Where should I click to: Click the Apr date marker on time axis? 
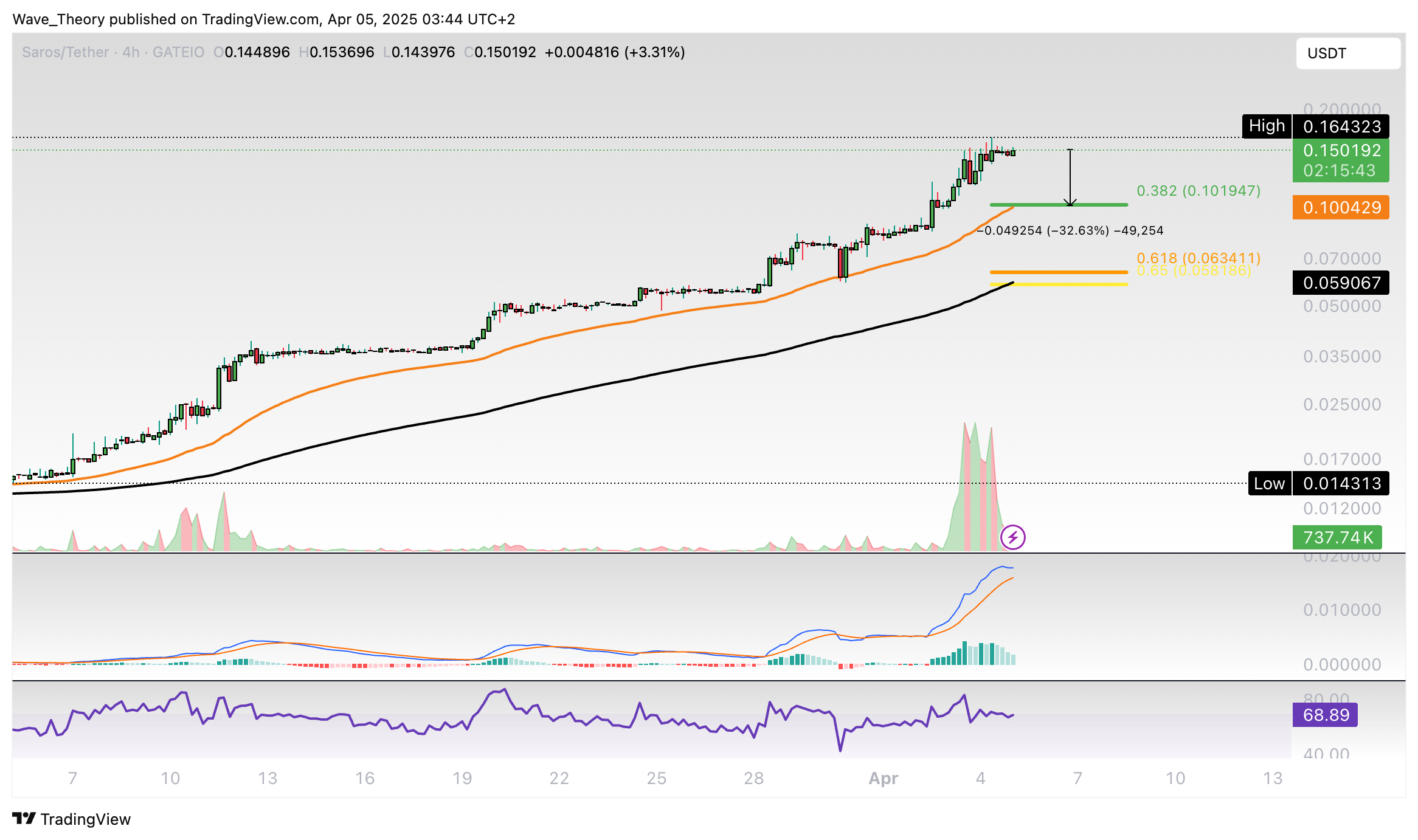[x=883, y=778]
